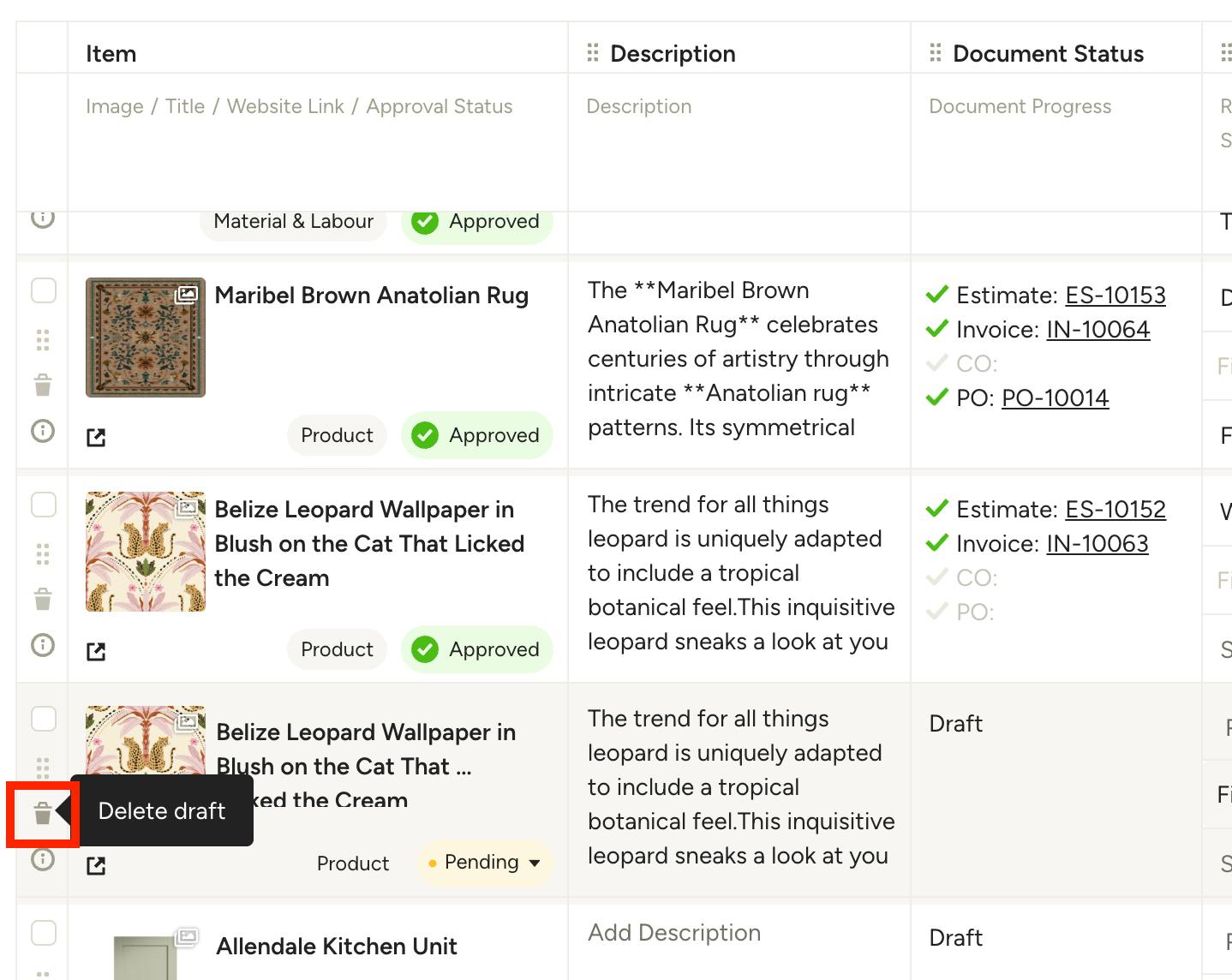Click trash icon for Maribel Brown Anatolian Rug
The height and width of the screenshot is (980, 1232).
[43, 385]
